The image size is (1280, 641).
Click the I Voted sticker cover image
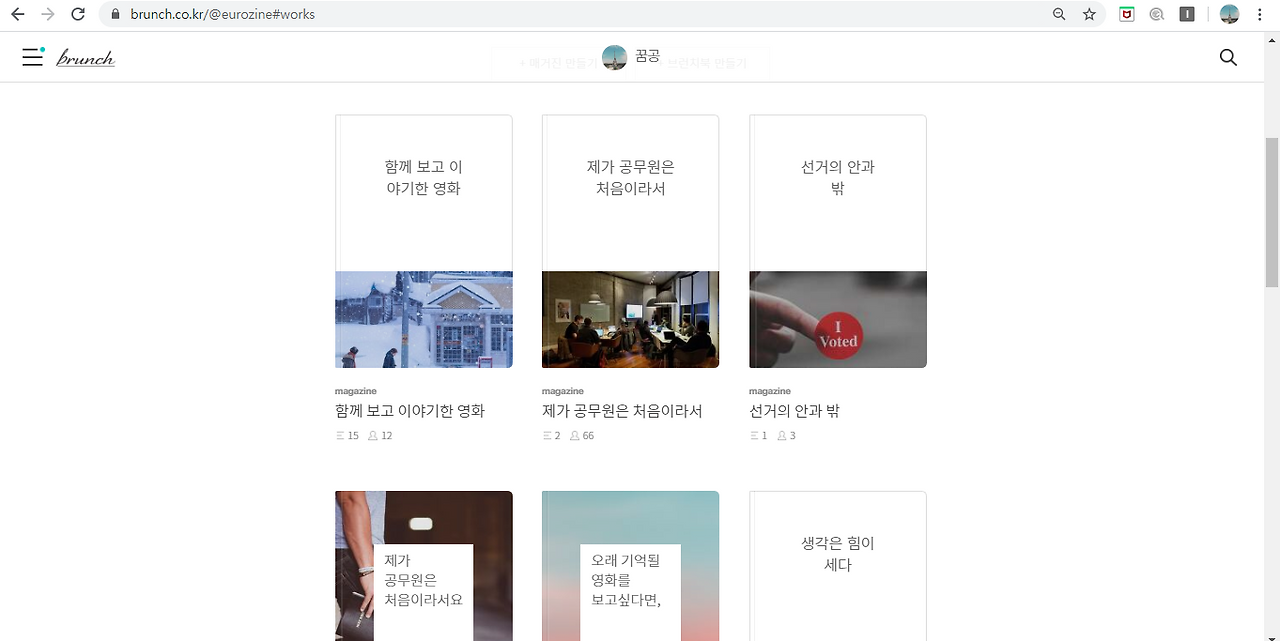pos(838,319)
